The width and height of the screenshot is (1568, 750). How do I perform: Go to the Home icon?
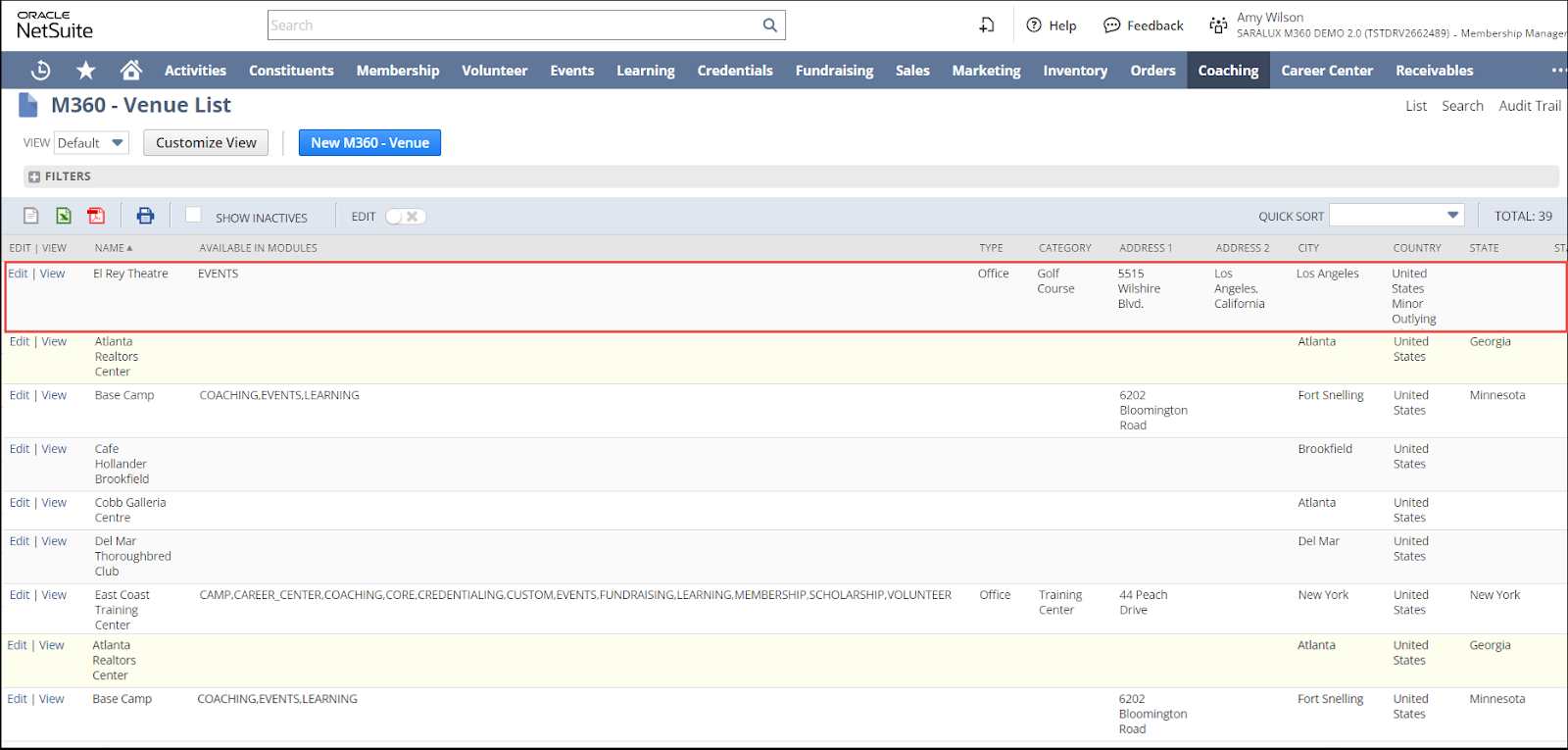click(130, 71)
